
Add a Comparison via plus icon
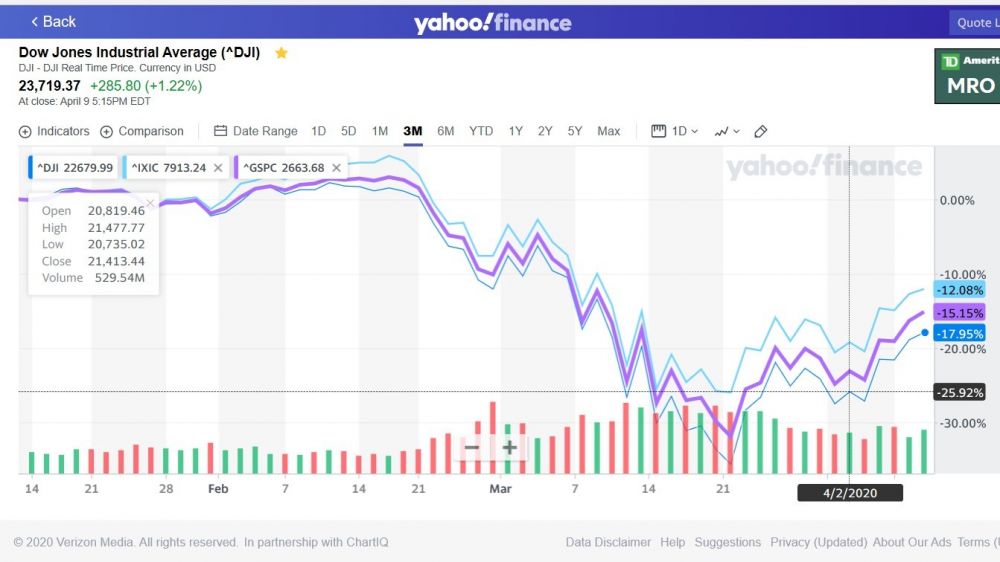click(107, 131)
